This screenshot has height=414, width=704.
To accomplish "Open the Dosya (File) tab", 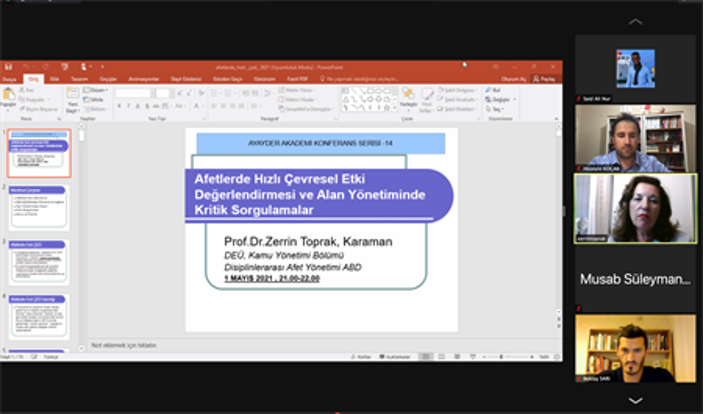I will pos(9,79).
